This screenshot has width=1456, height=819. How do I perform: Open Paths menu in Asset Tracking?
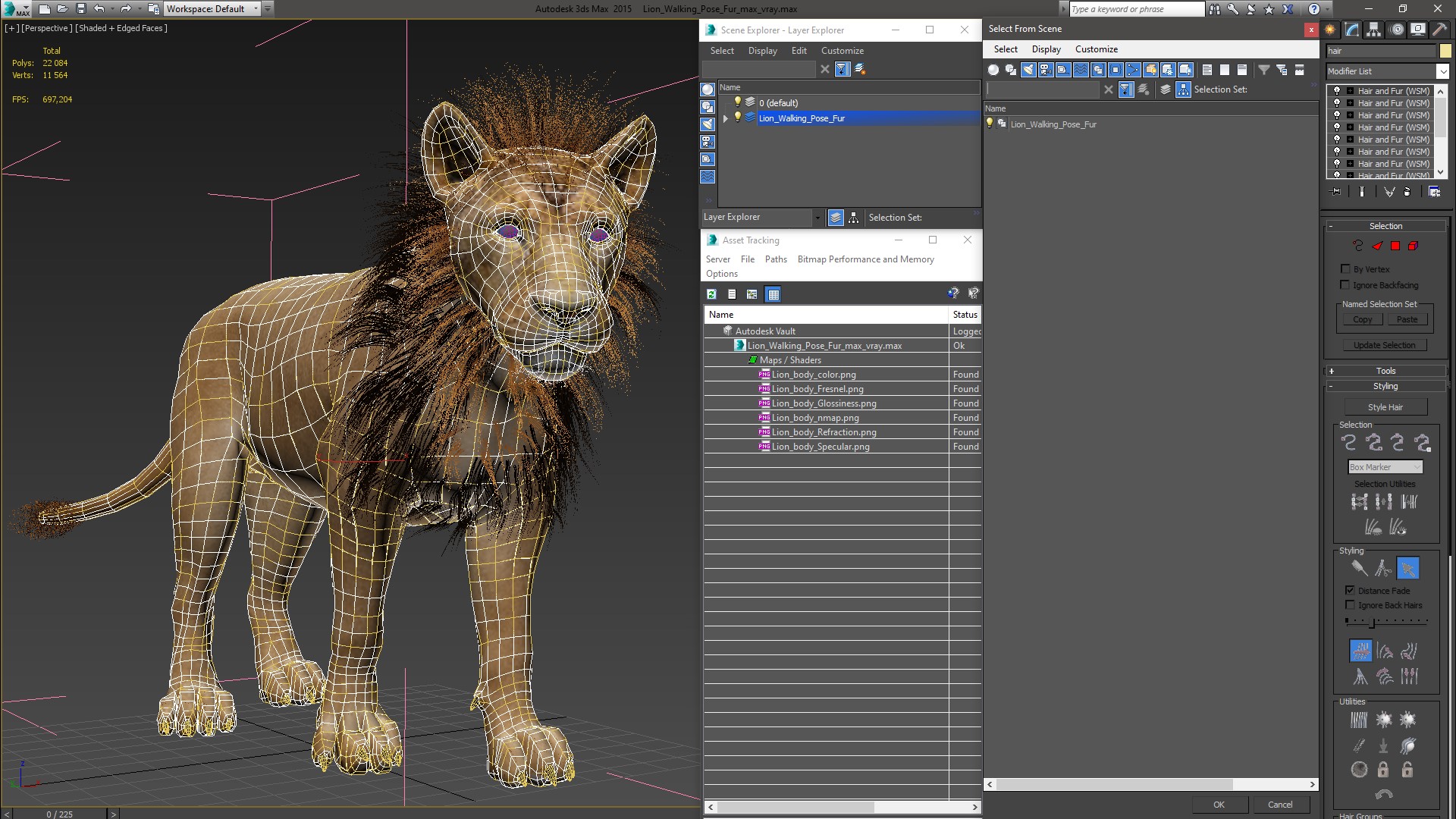(776, 259)
